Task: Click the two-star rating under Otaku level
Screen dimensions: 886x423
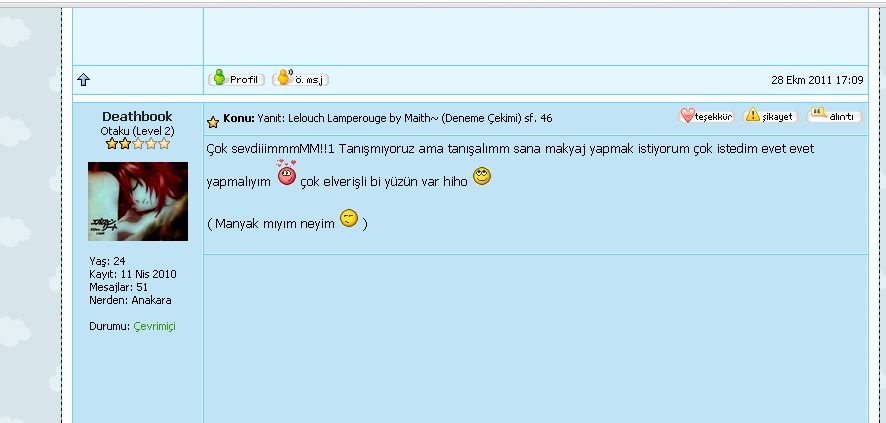Action: 138,144
